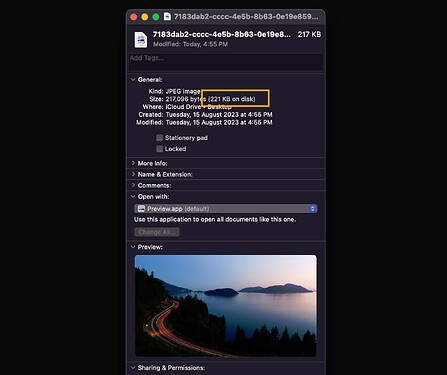447x375 pixels.
Task: Click the green zoom window button
Action: pyautogui.click(x=156, y=17)
